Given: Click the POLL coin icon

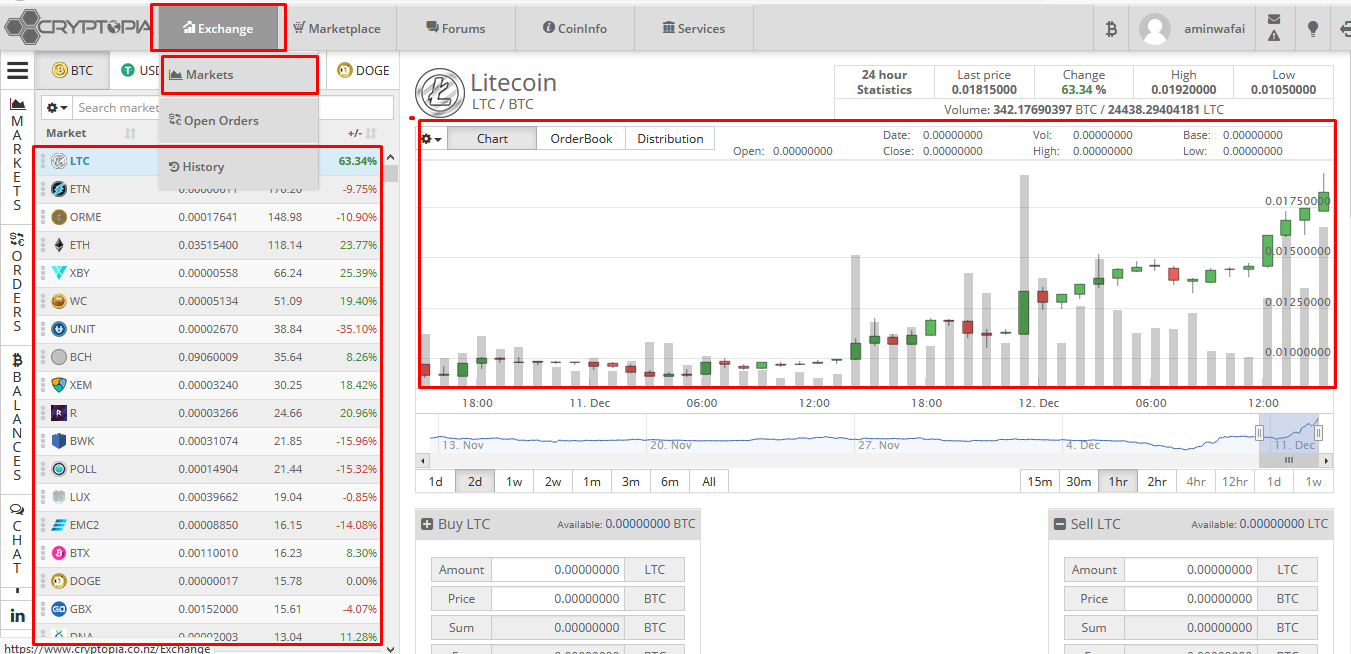Looking at the screenshot, I should [58, 469].
